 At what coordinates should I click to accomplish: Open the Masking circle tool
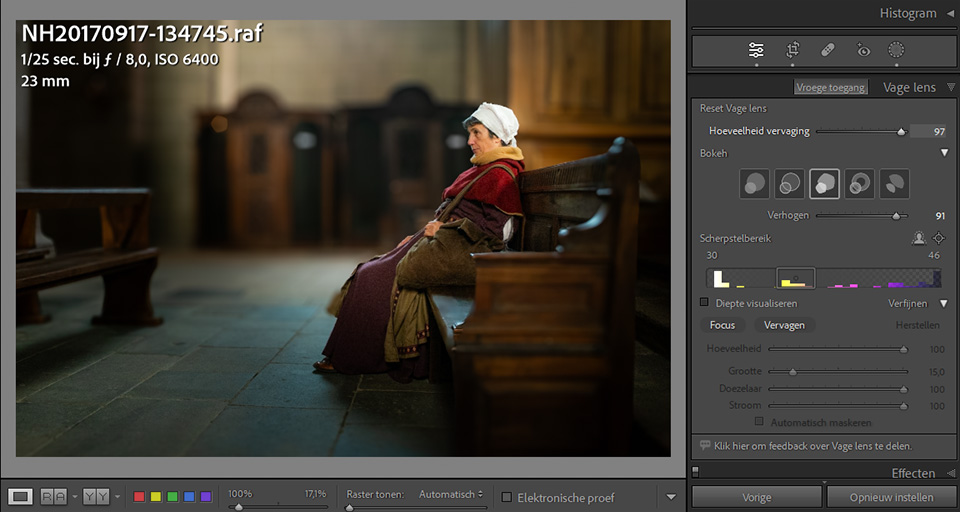click(896, 50)
